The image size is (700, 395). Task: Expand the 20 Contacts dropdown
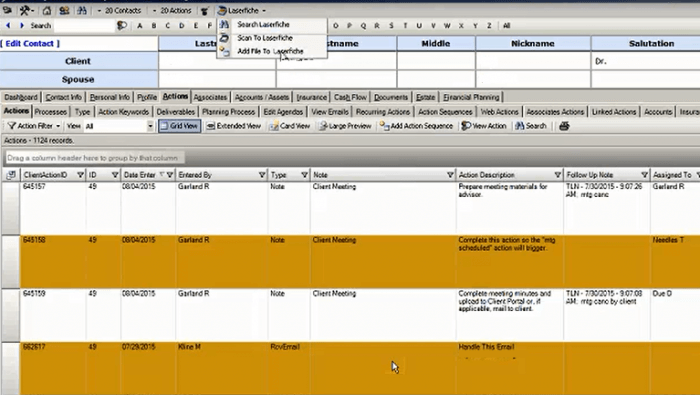[119, 10]
